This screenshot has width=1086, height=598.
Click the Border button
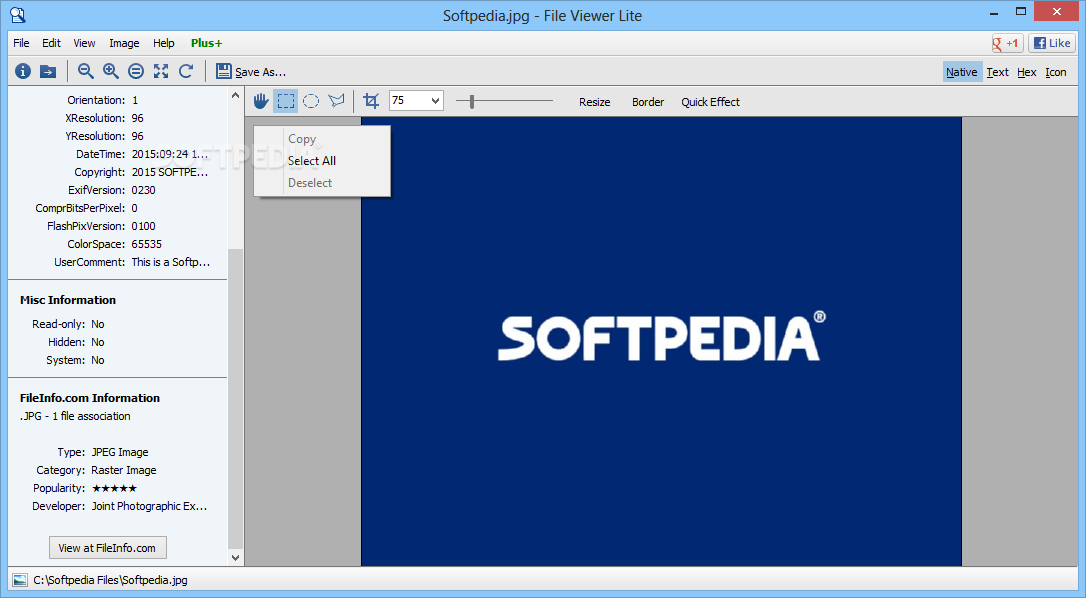(x=648, y=102)
